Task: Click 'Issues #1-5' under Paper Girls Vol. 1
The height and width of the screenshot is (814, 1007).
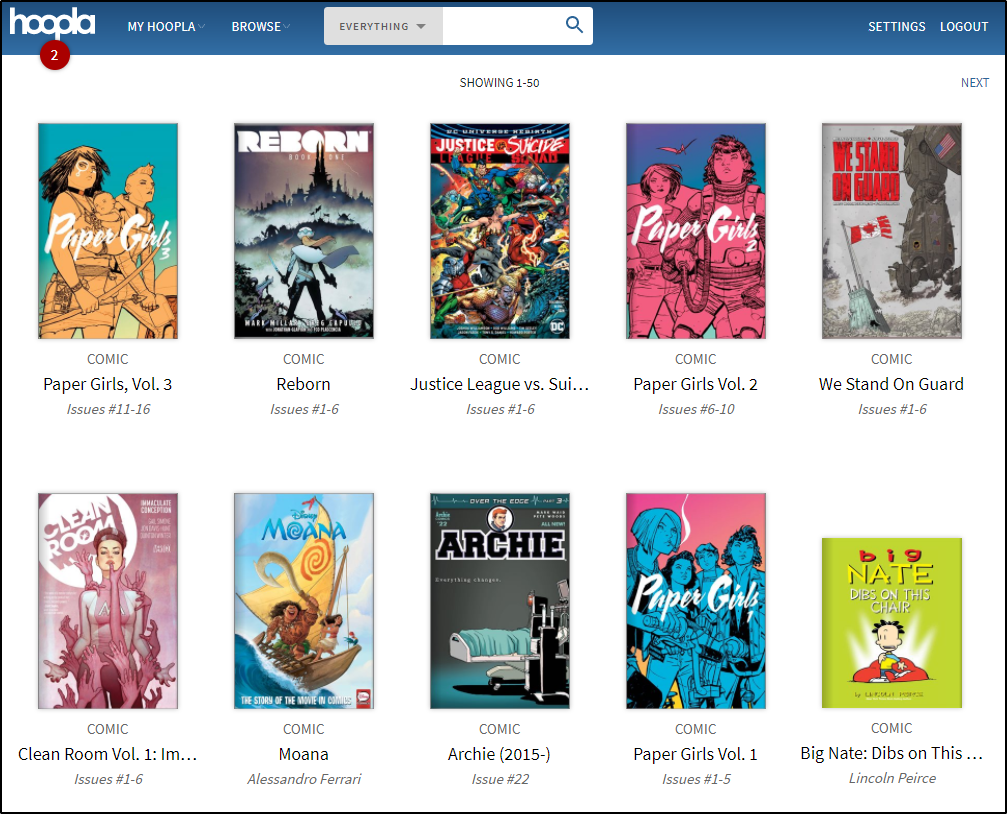Action: pyautogui.click(x=696, y=779)
